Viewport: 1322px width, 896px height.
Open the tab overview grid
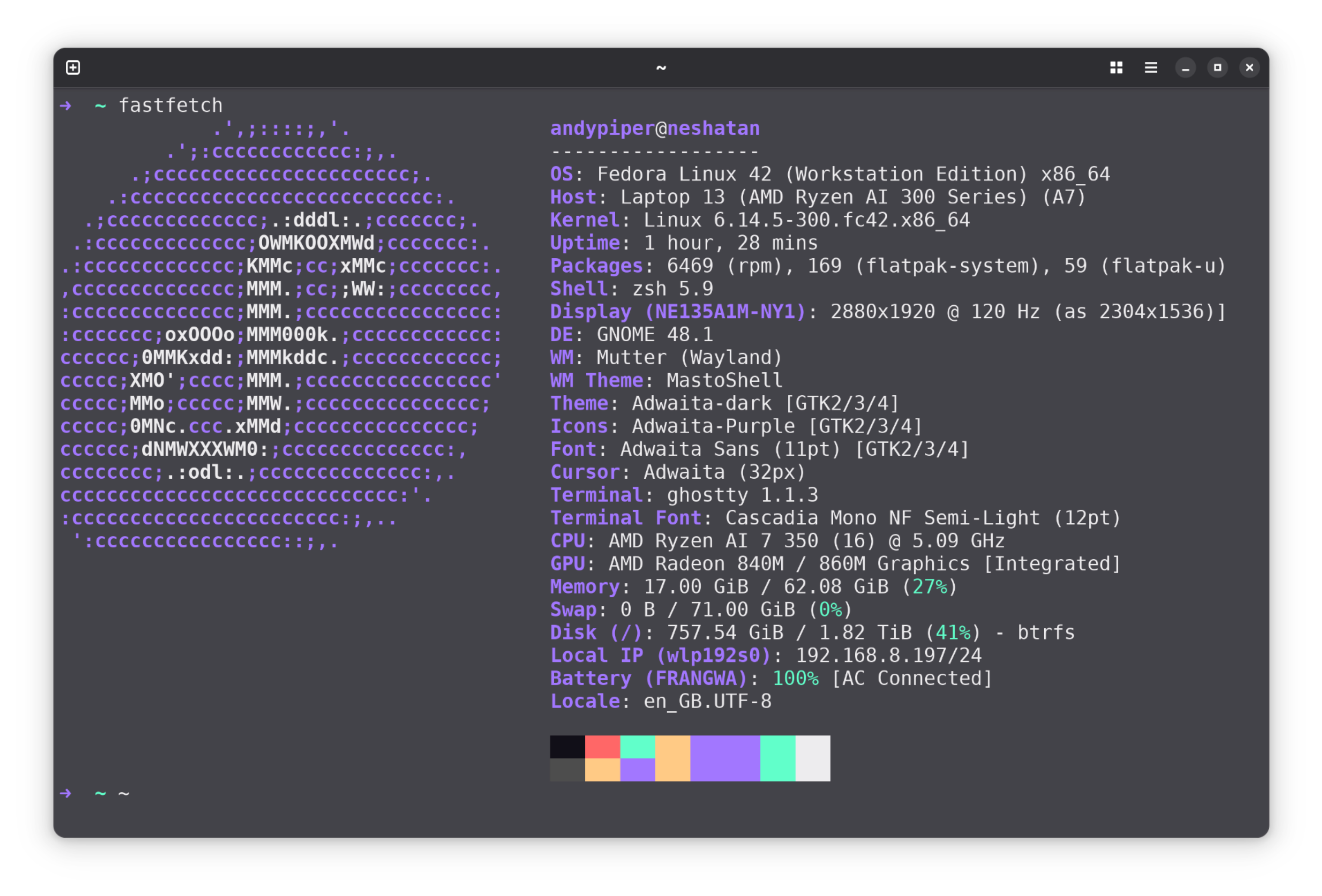(x=1116, y=67)
